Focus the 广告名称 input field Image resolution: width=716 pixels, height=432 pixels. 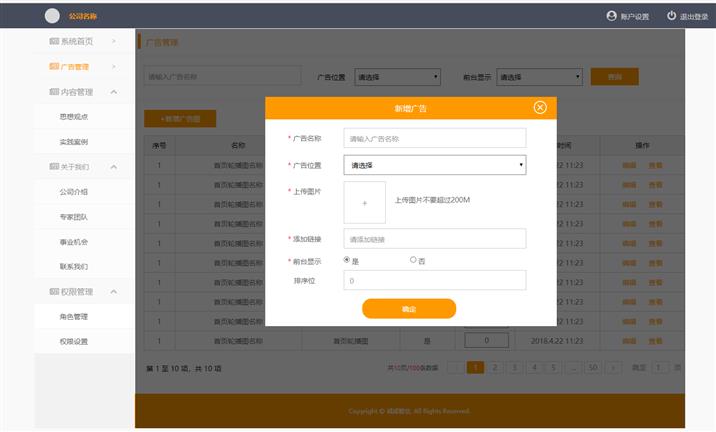(434, 138)
